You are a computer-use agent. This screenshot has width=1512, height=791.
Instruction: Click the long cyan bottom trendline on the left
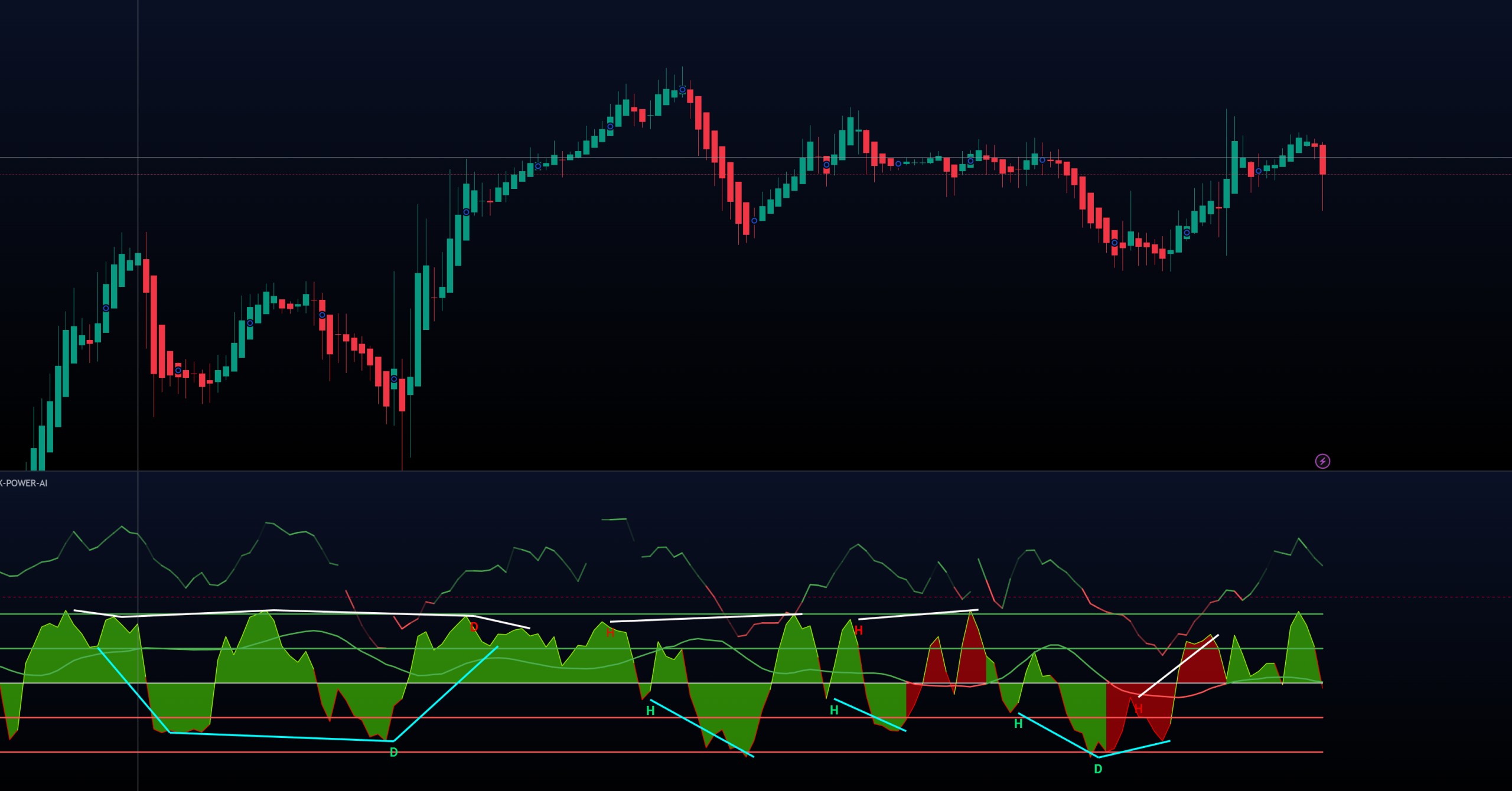click(281, 737)
